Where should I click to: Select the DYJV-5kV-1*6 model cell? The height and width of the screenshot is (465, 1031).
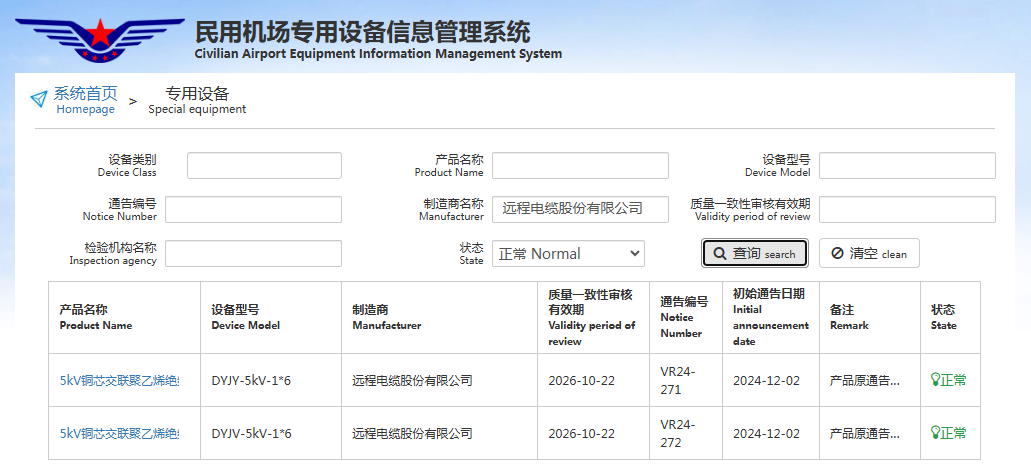[x=271, y=433]
